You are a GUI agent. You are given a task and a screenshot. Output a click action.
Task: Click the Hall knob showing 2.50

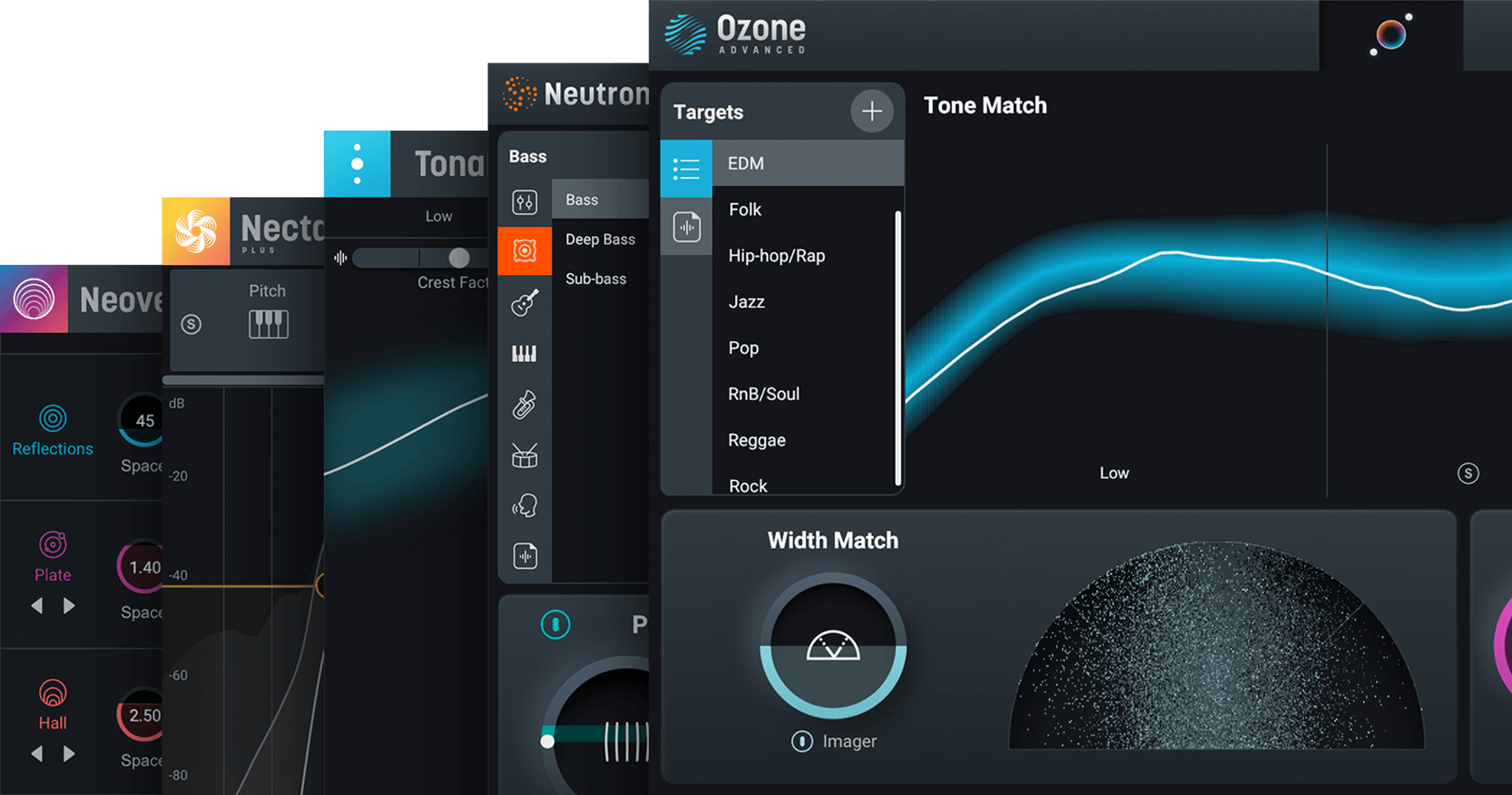tap(141, 715)
